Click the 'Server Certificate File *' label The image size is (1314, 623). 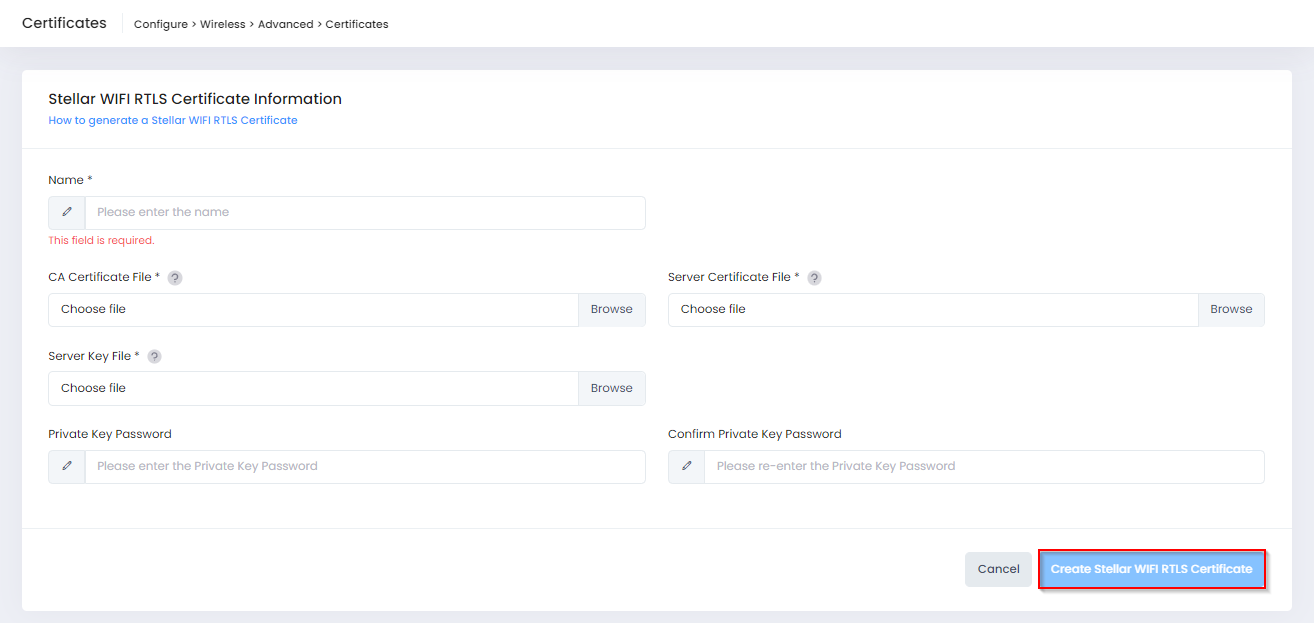(x=734, y=277)
